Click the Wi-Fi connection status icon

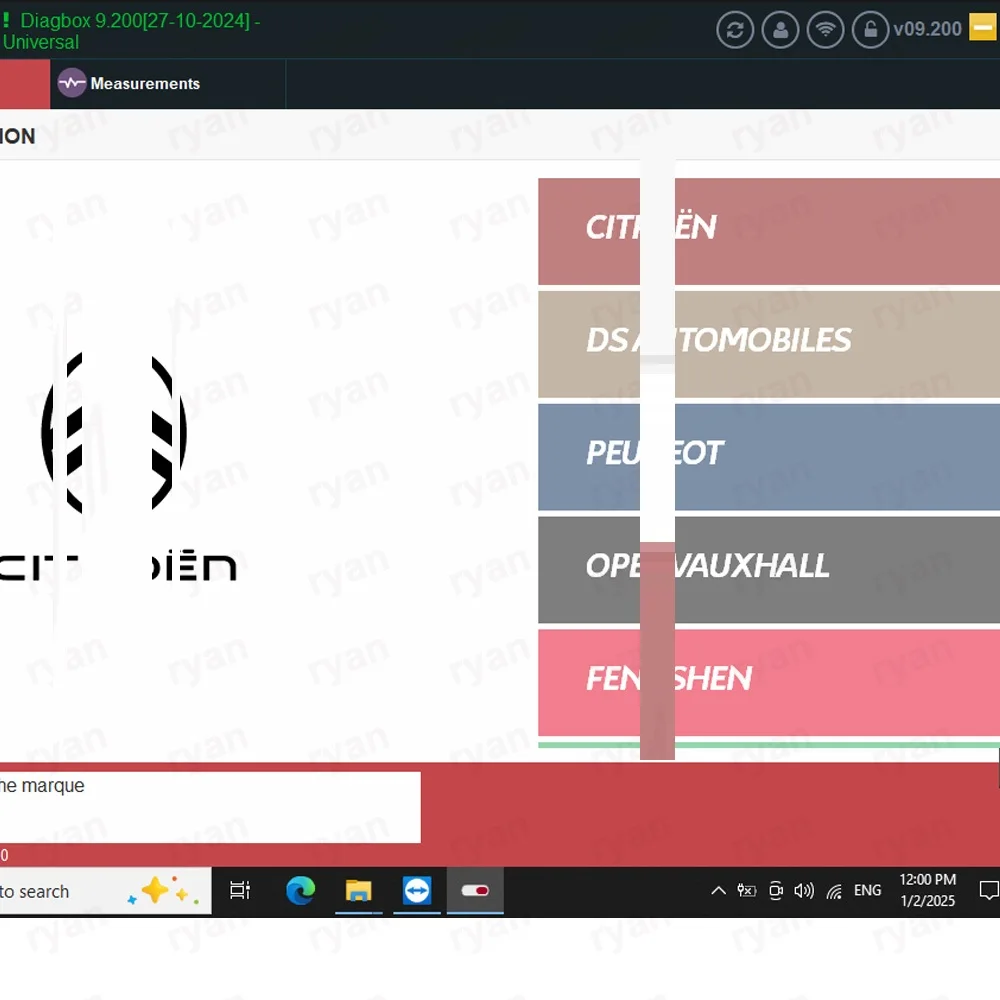tap(825, 30)
